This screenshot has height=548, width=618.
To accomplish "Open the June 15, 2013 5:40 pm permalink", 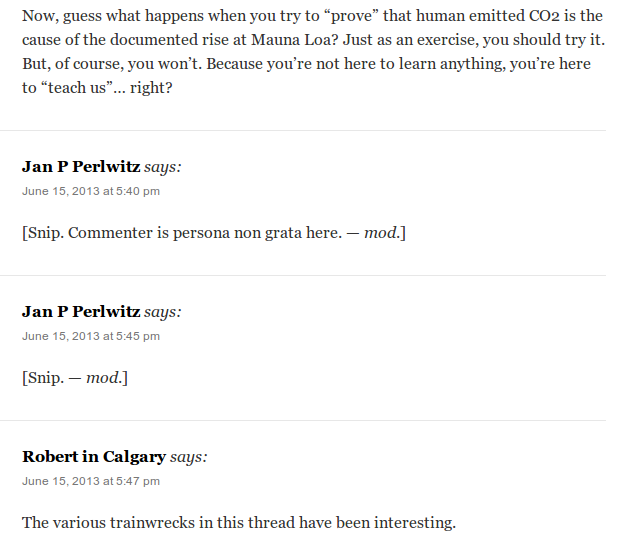I will (x=91, y=191).
